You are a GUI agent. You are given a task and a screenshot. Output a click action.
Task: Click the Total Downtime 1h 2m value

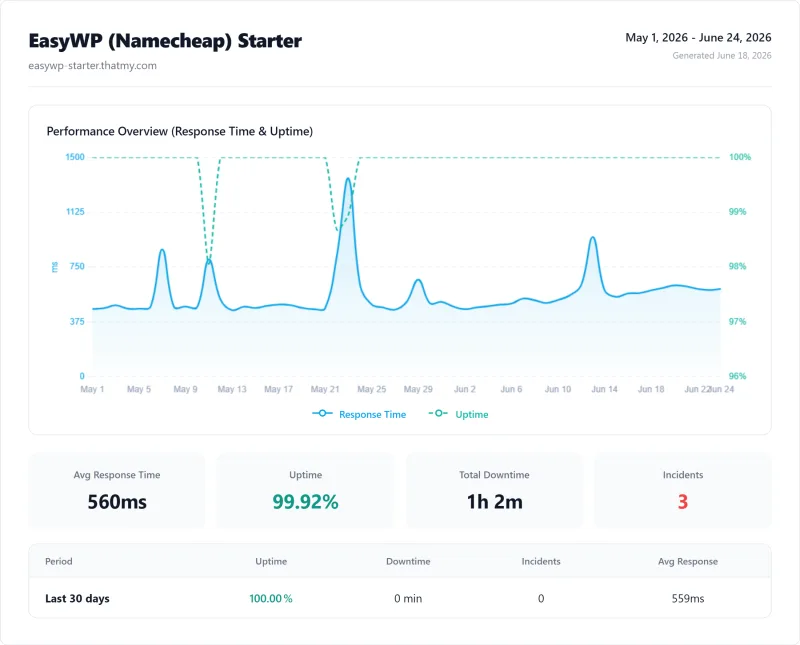494,502
